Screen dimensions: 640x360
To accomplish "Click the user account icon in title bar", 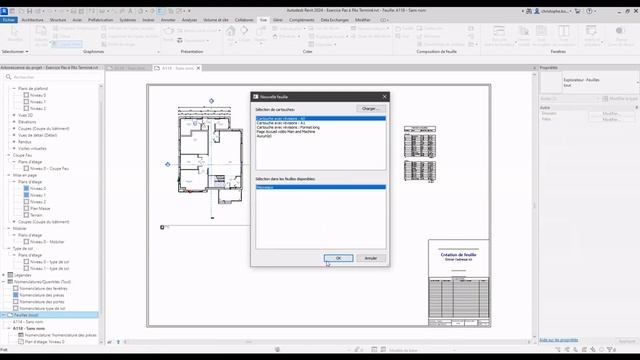I will click(537, 11).
